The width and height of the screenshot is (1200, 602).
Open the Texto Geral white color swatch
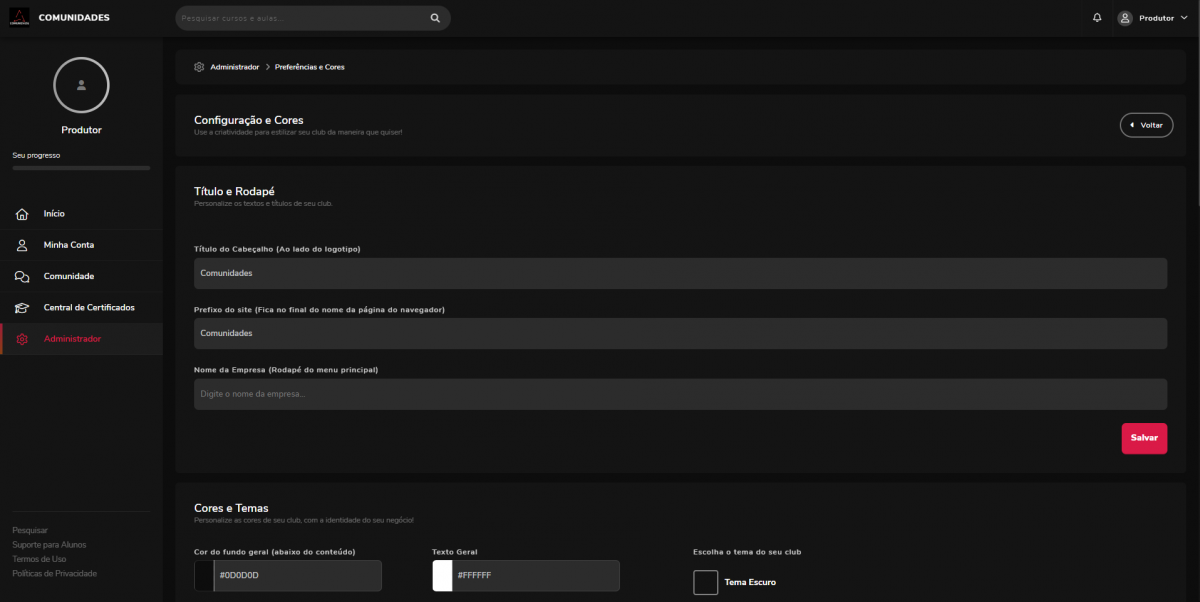pos(442,576)
